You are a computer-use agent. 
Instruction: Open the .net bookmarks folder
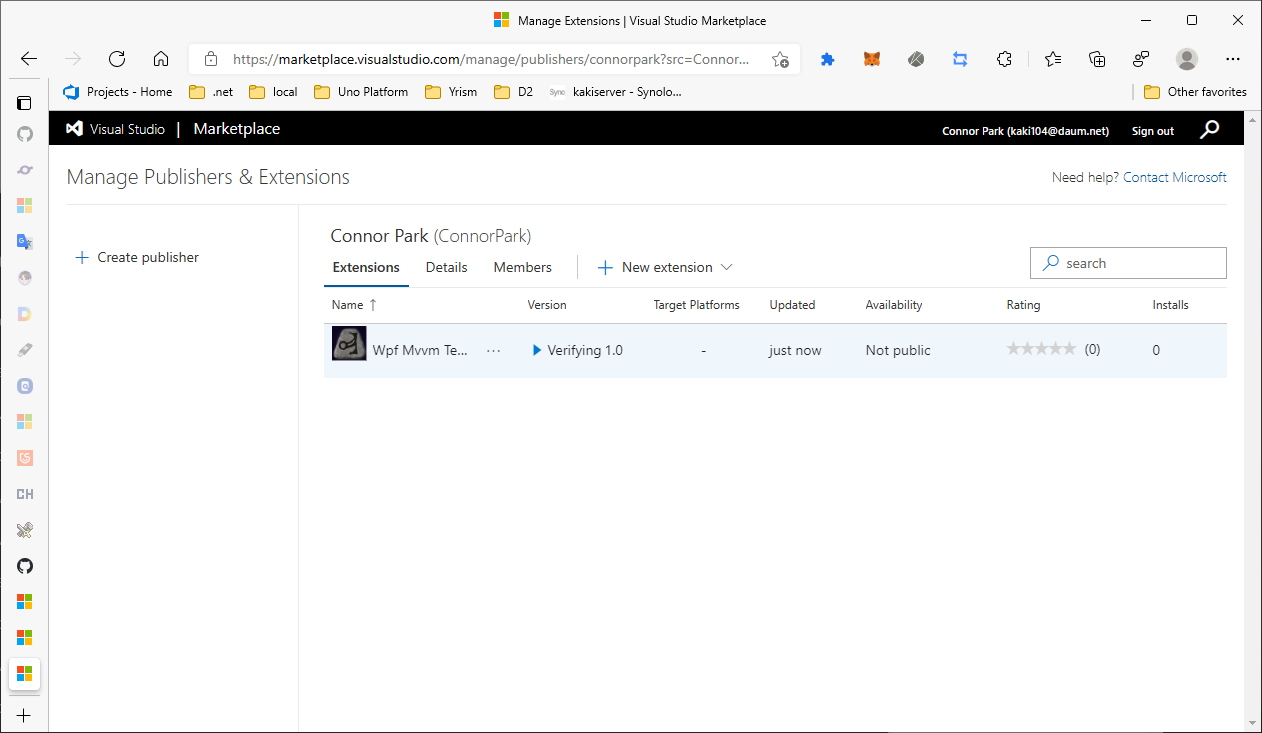pos(211,92)
